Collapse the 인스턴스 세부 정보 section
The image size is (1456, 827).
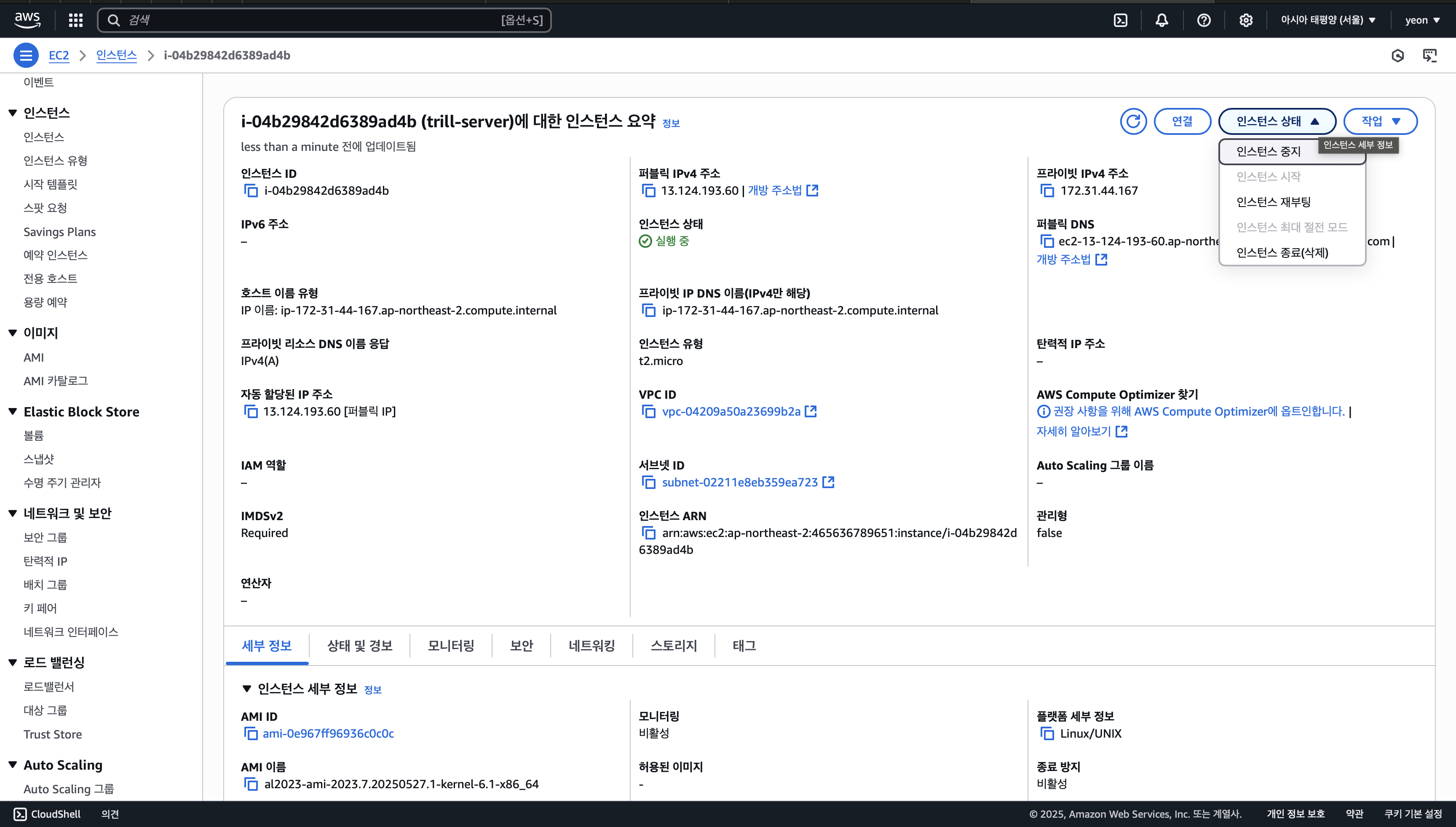click(247, 689)
